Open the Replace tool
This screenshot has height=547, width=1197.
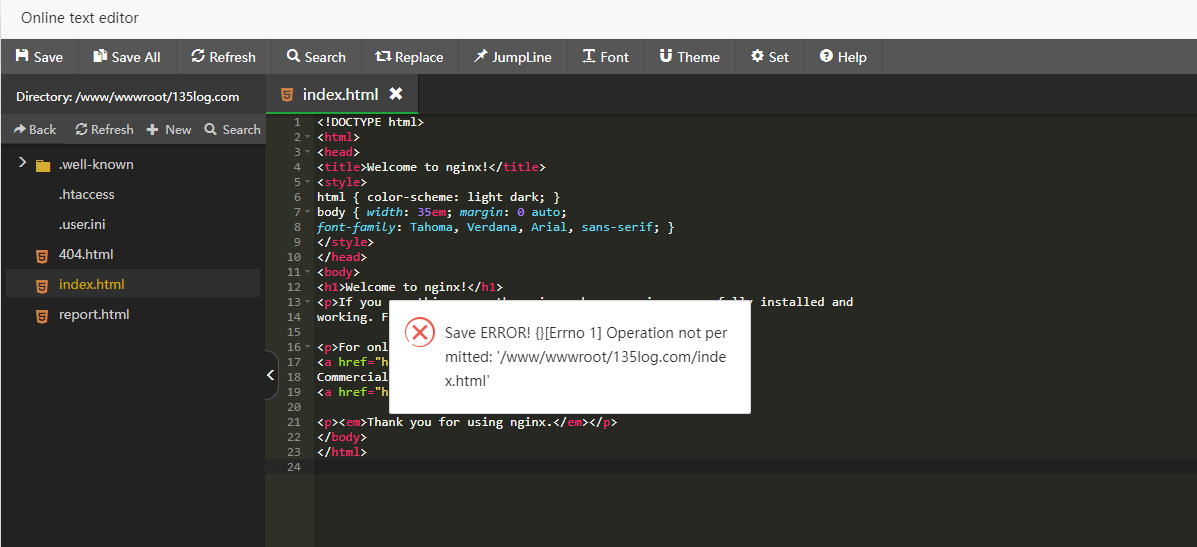[409, 57]
